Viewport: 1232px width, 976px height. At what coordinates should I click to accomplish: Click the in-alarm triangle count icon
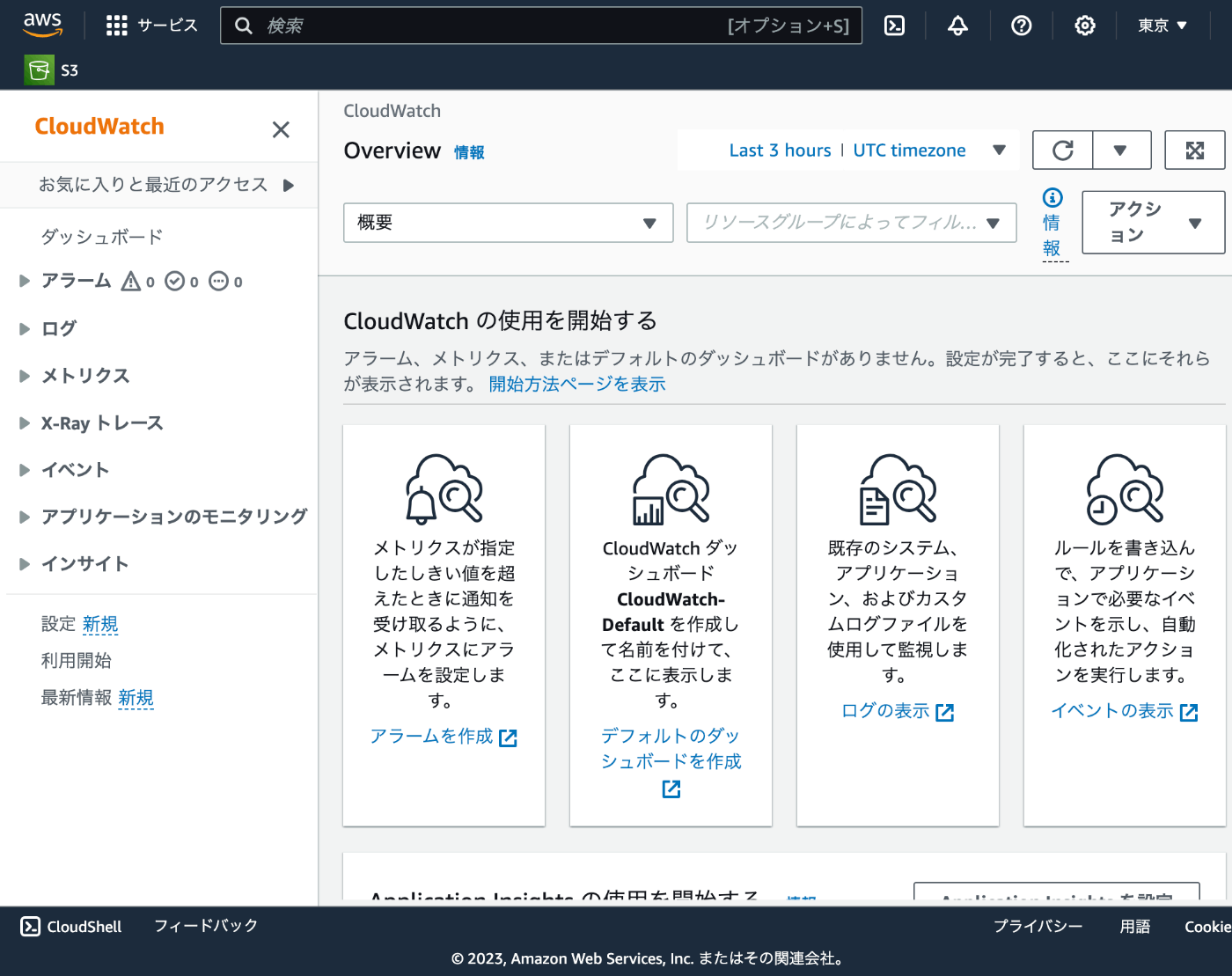(131, 281)
